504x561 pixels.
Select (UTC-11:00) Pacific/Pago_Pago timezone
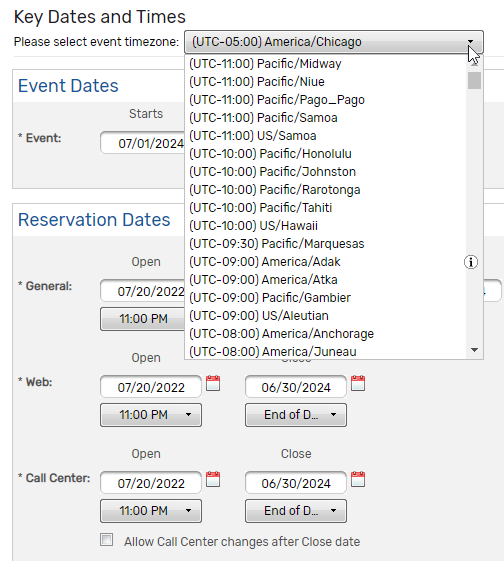click(x=326, y=100)
